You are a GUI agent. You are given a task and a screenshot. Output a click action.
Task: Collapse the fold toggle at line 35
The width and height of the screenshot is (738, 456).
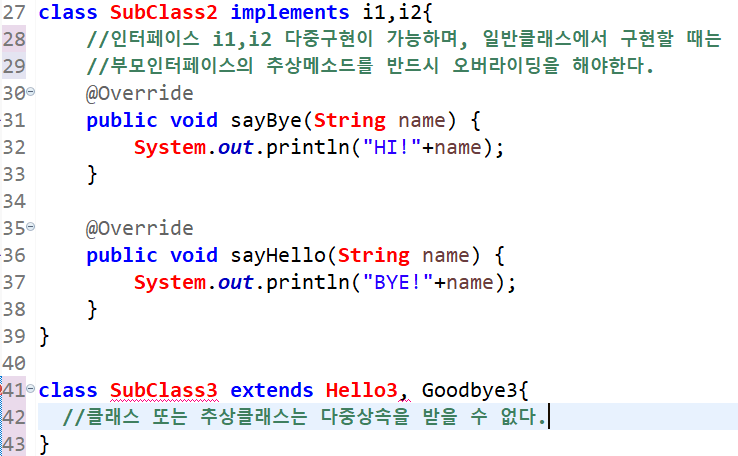click(x=31, y=227)
